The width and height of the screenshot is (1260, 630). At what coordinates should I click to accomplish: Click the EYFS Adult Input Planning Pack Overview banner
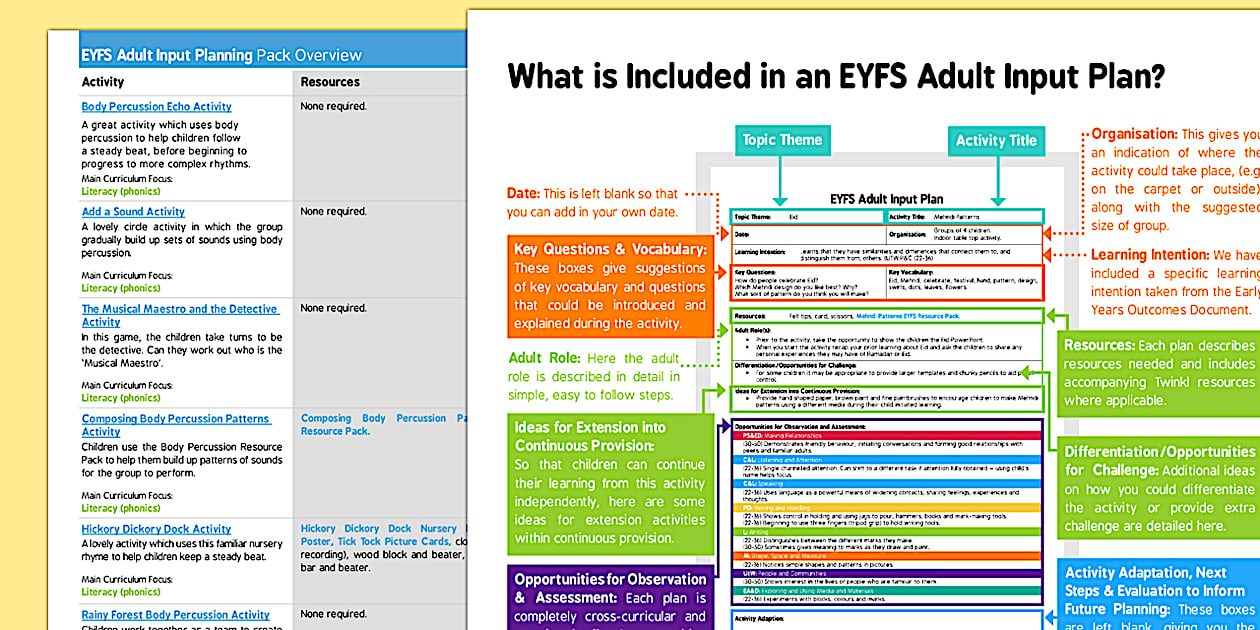(222, 55)
